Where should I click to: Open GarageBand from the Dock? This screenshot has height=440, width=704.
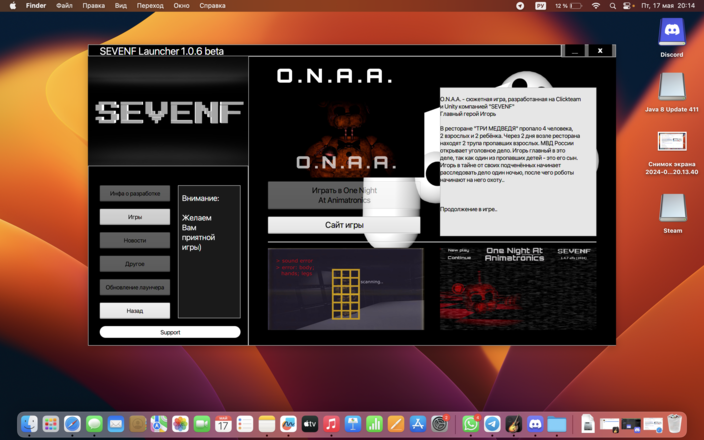(x=514, y=424)
